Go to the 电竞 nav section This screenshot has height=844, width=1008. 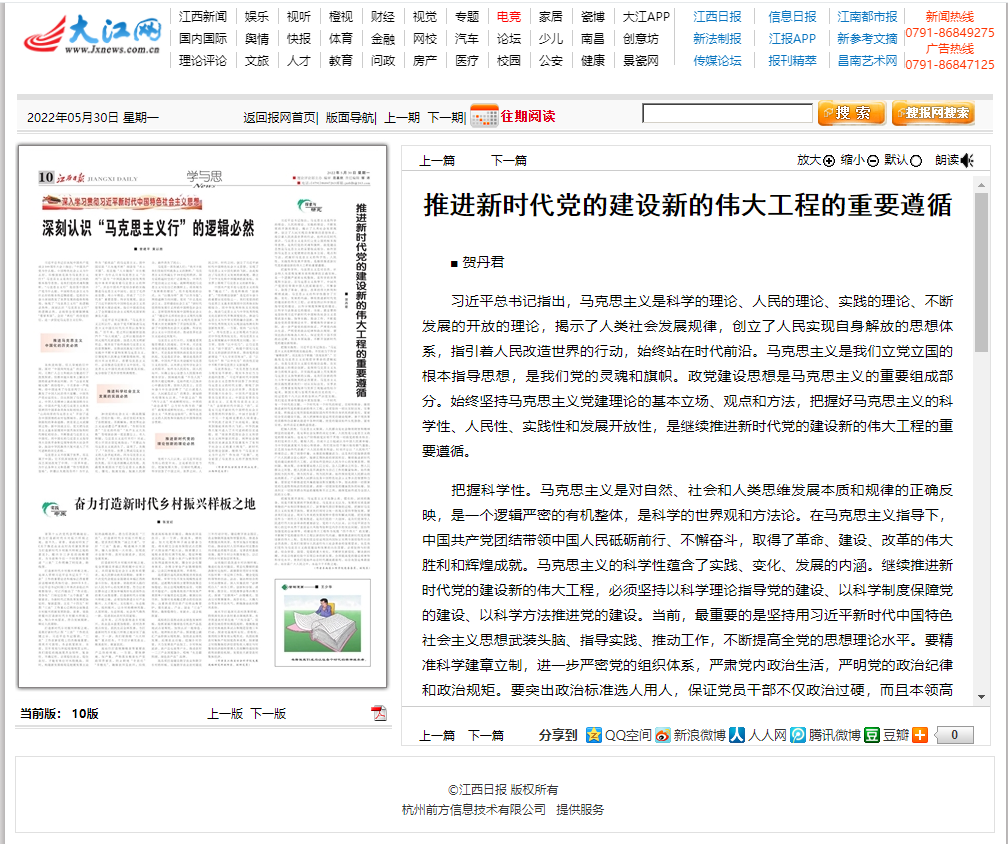508,17
